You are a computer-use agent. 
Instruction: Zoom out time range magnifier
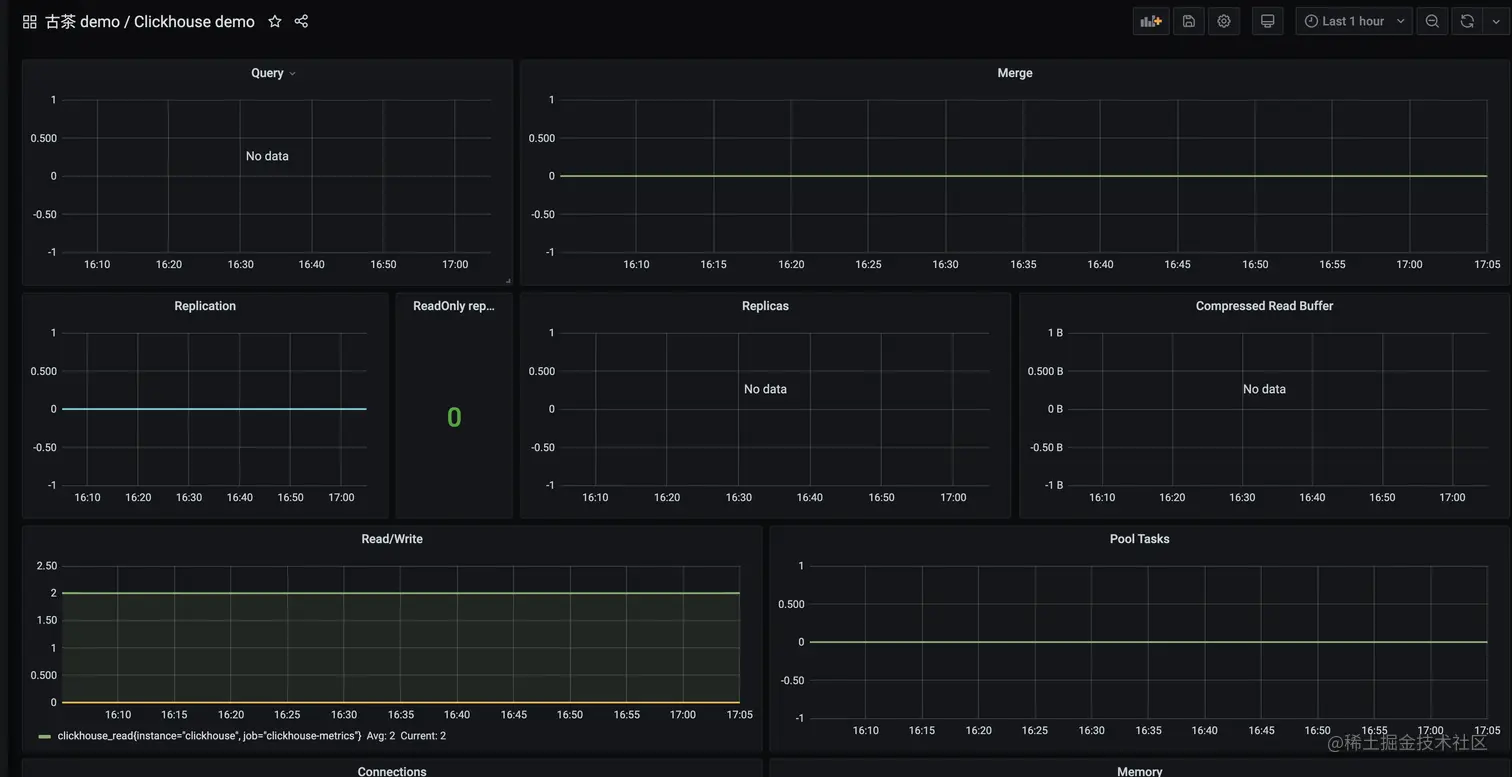(x=1432, y=21)
